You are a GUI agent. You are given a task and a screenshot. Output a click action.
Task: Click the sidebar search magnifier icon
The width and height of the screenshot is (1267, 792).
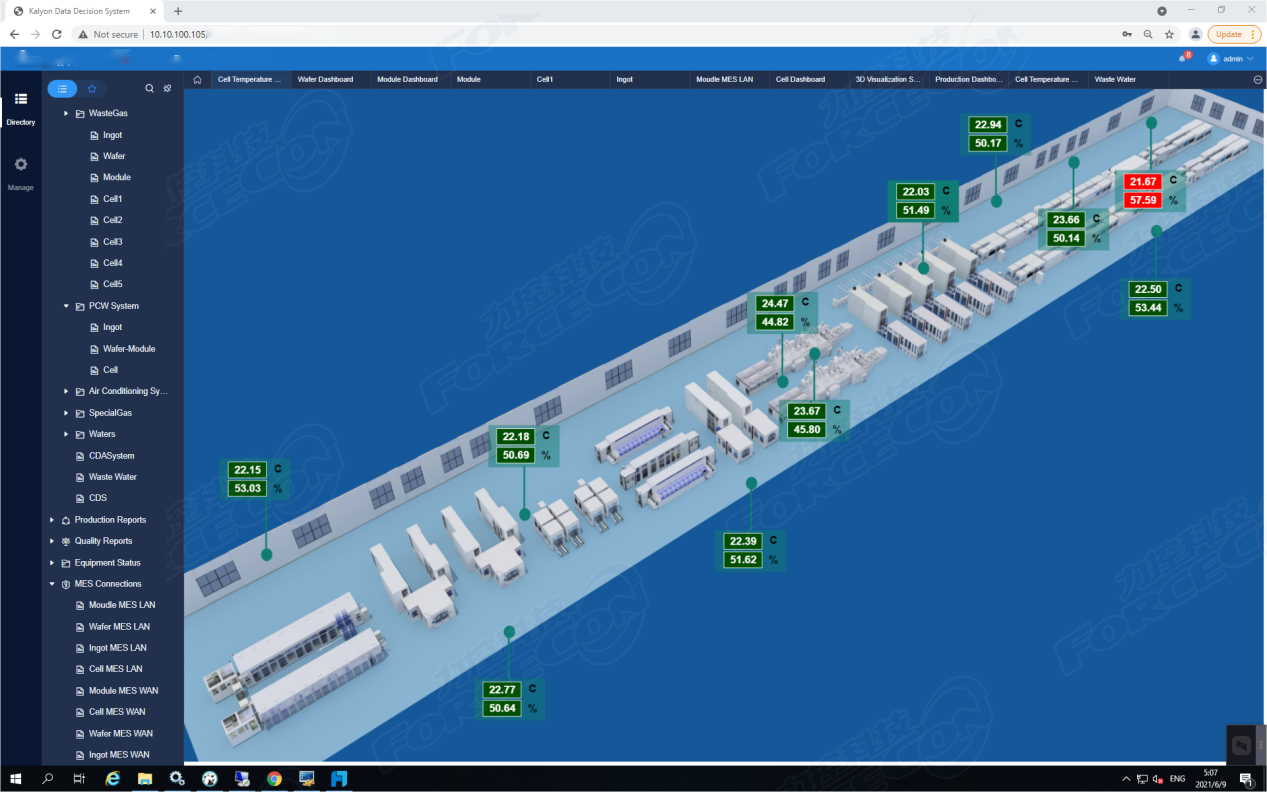tap(150, 88)
